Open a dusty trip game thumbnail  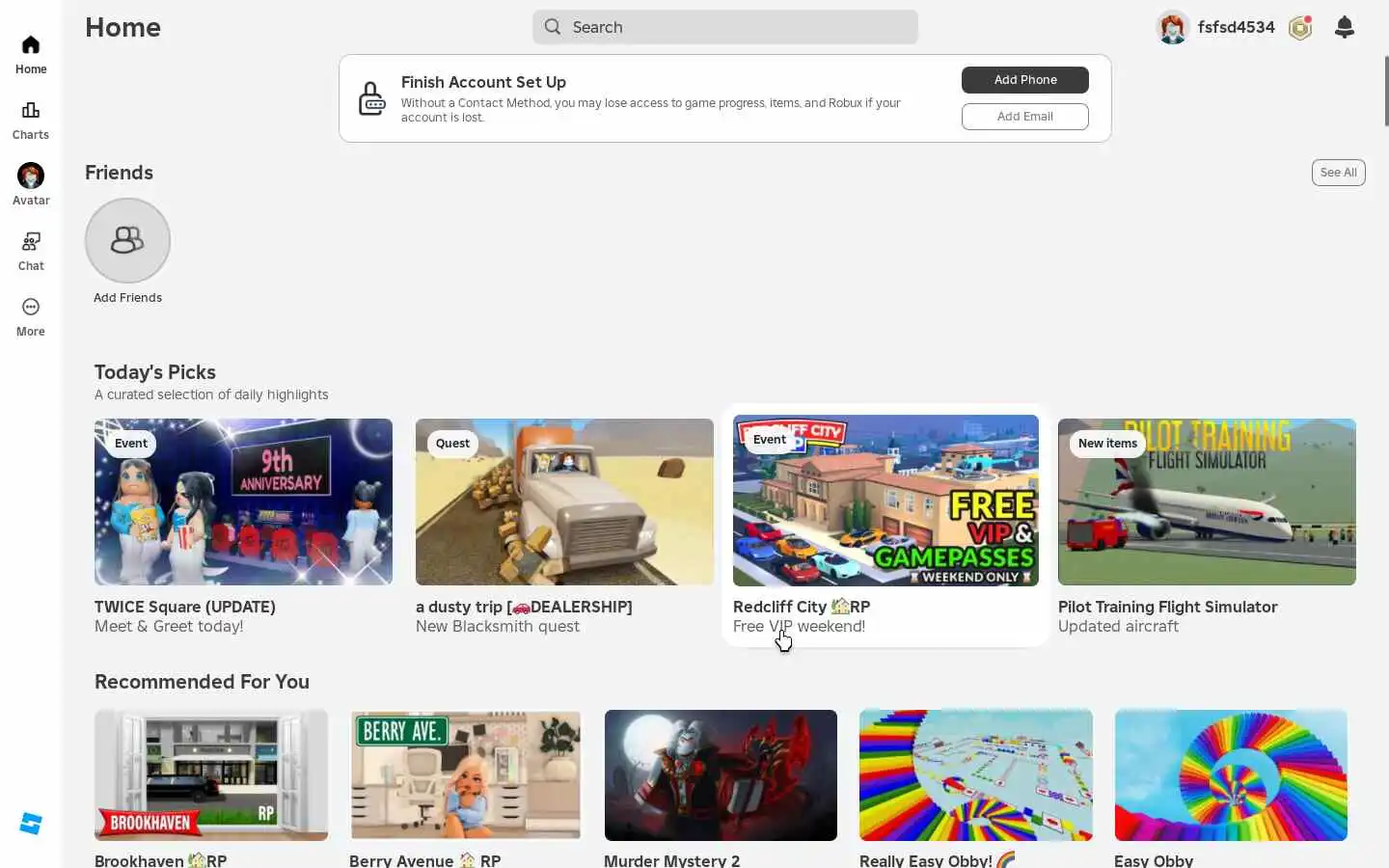coord(564,502)
